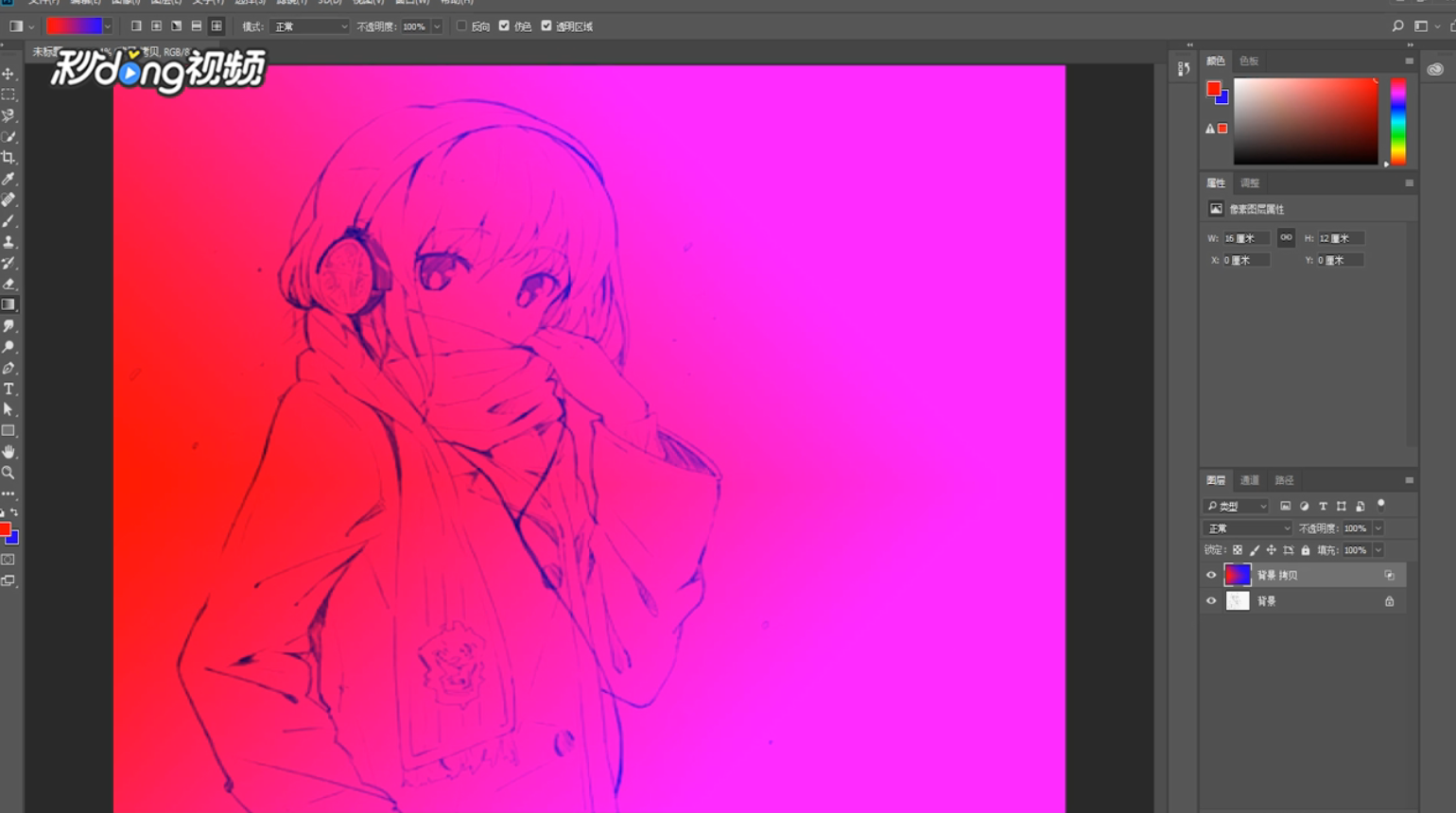The image size is (1456, 813).
Task: Enable the 反向 (Reverse) checkbox
Action: click(x=461, y=26)
